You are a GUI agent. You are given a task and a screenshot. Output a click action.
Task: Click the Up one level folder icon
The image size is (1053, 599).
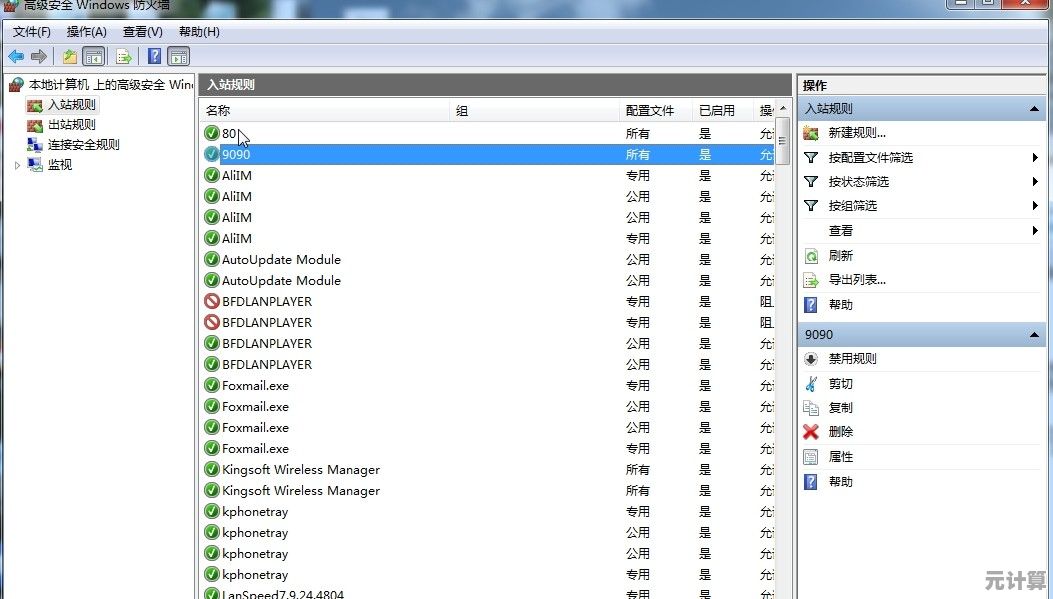pos(69,56)
